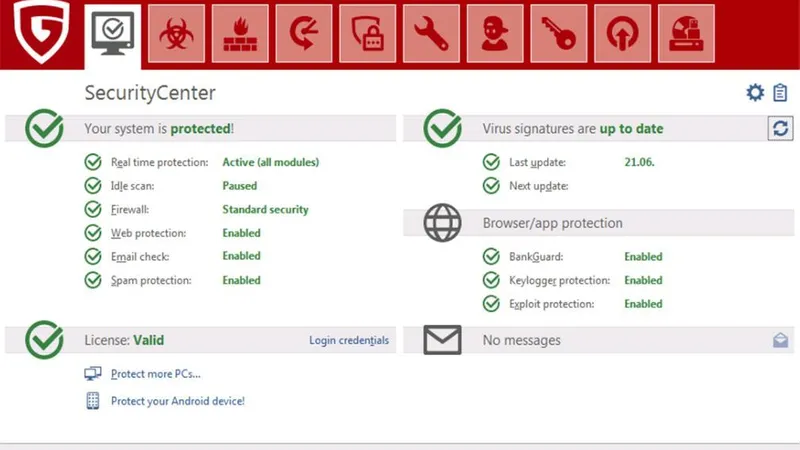Open the Firewall brick wall icon
This screenshot has height=450, width=800.
tap(240, 33)
